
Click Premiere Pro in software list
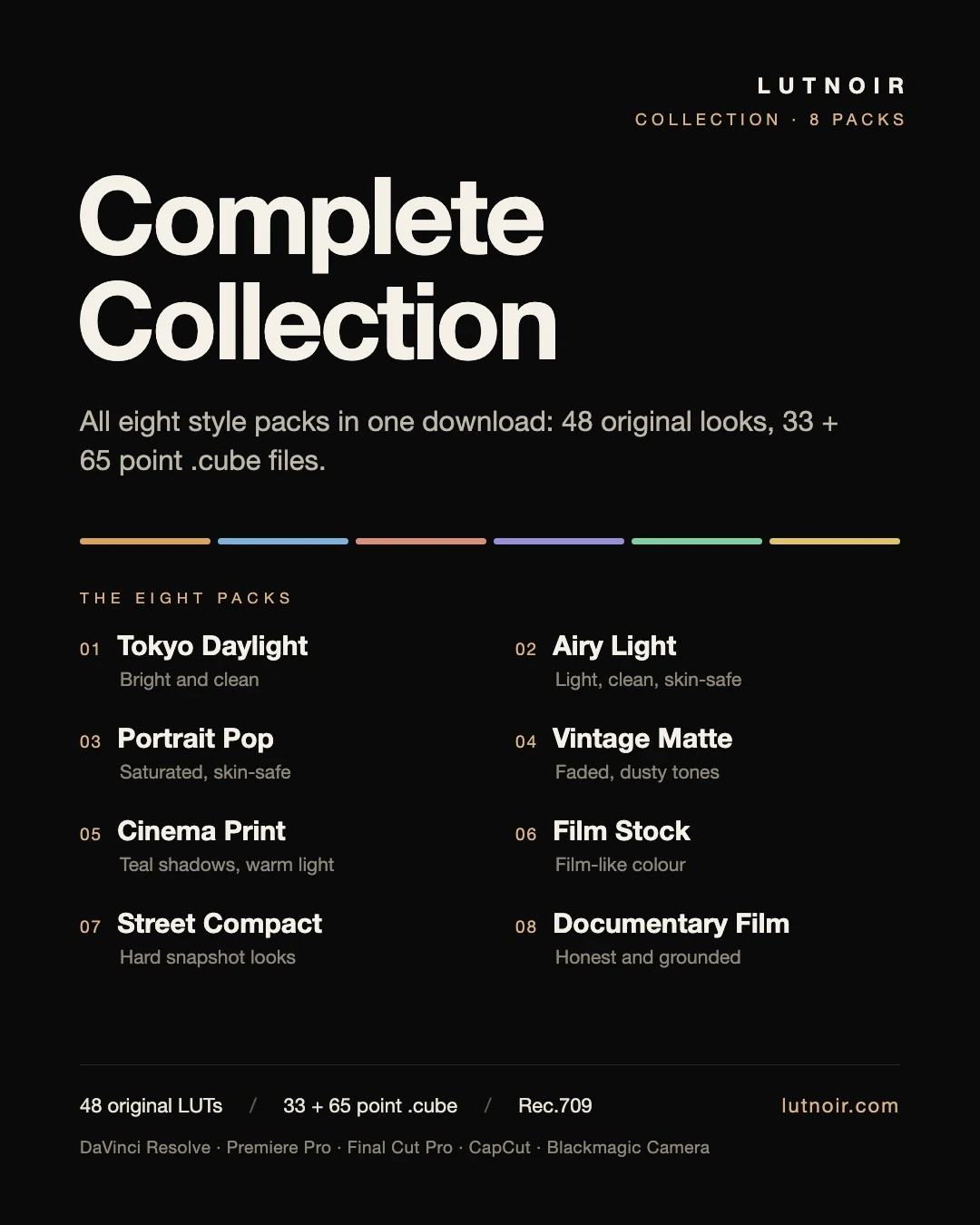coord(279,1148)
